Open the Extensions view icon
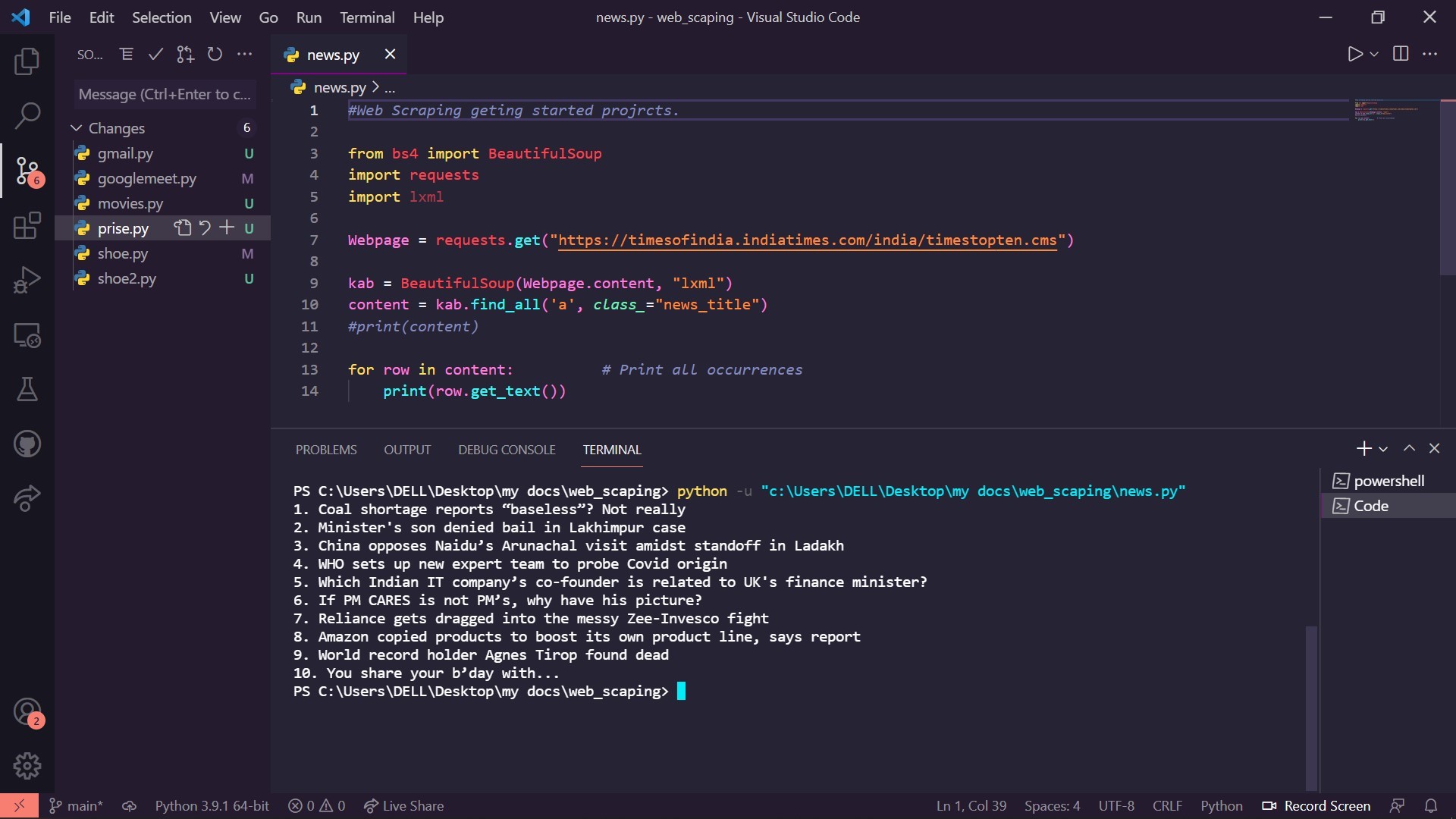Screen dimensions: 1456x819 point(27,225)
